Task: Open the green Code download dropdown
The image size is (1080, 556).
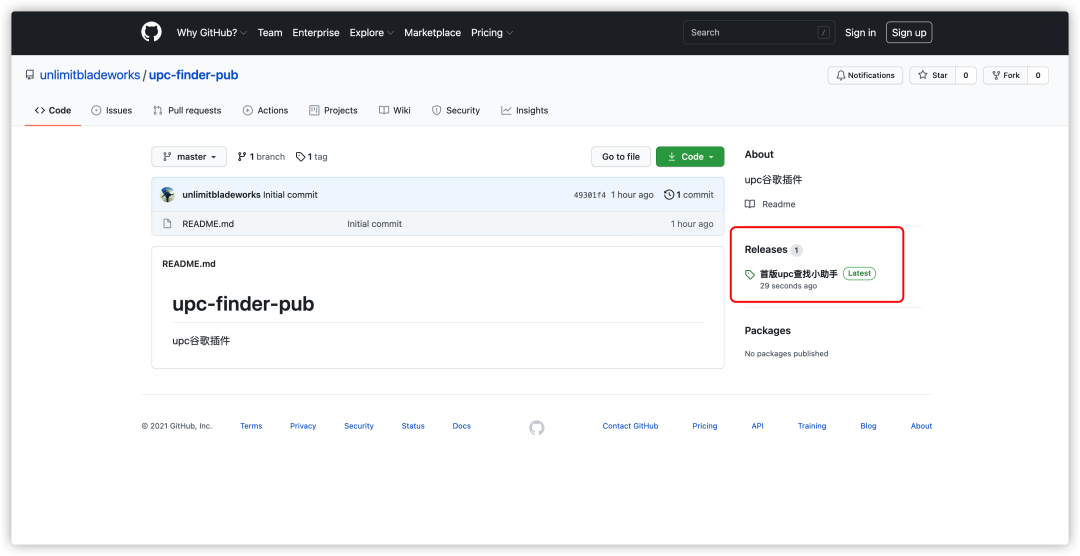Action: tap(690, 156)
